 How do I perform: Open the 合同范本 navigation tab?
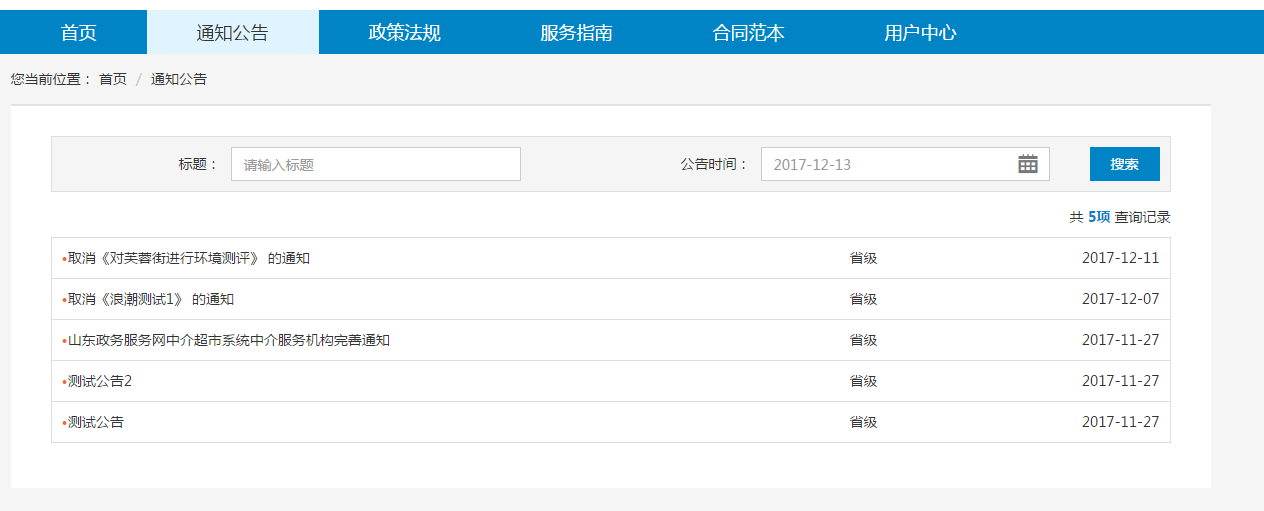748,33
